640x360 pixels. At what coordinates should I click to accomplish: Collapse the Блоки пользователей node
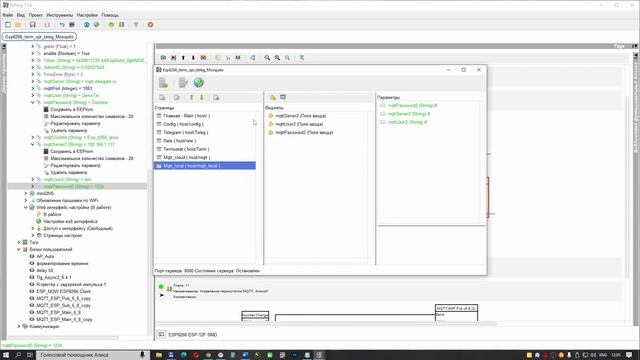click(x=19, y=249)
